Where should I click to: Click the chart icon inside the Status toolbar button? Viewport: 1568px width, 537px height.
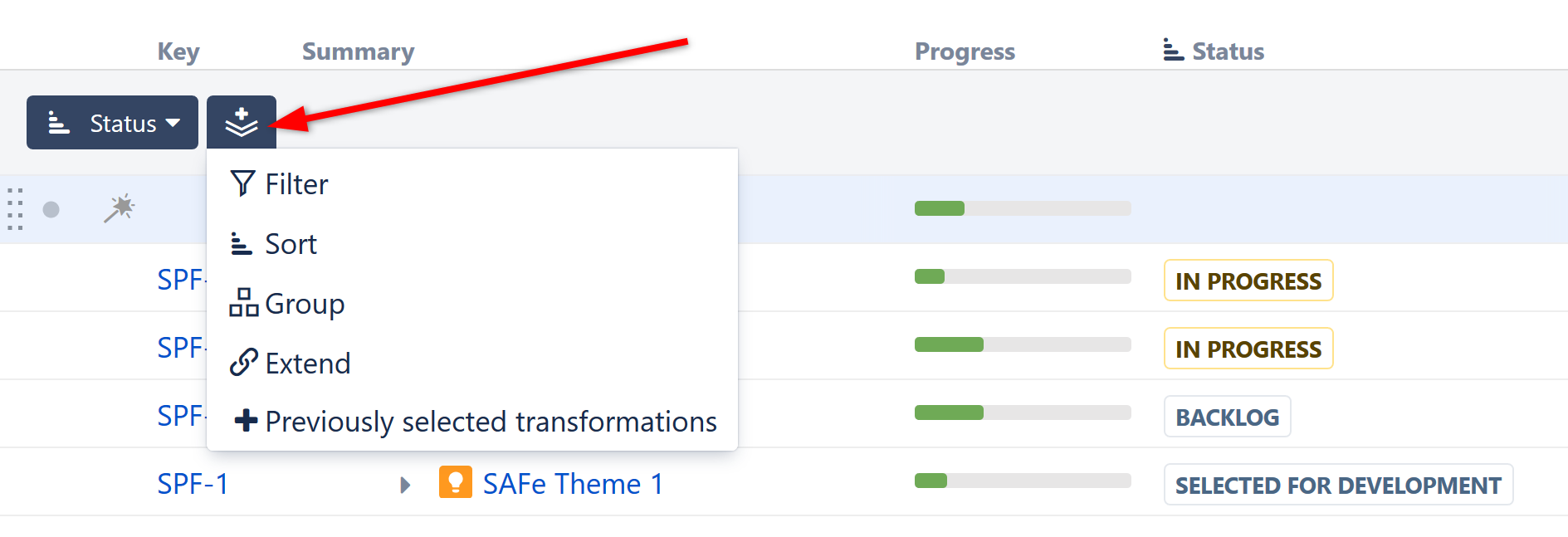tap(58, 122)
